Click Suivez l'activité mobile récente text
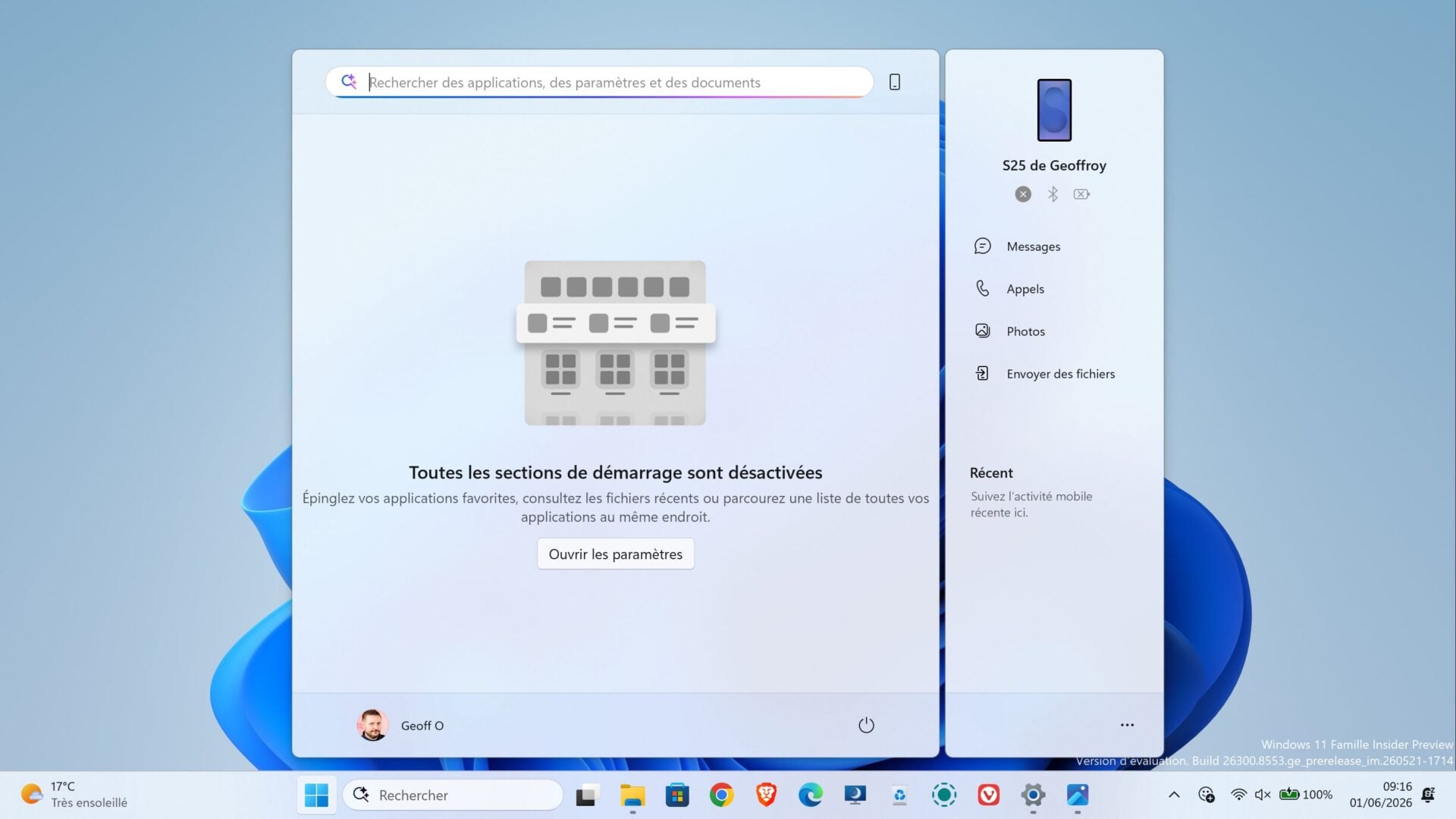 coord(1031,504)
